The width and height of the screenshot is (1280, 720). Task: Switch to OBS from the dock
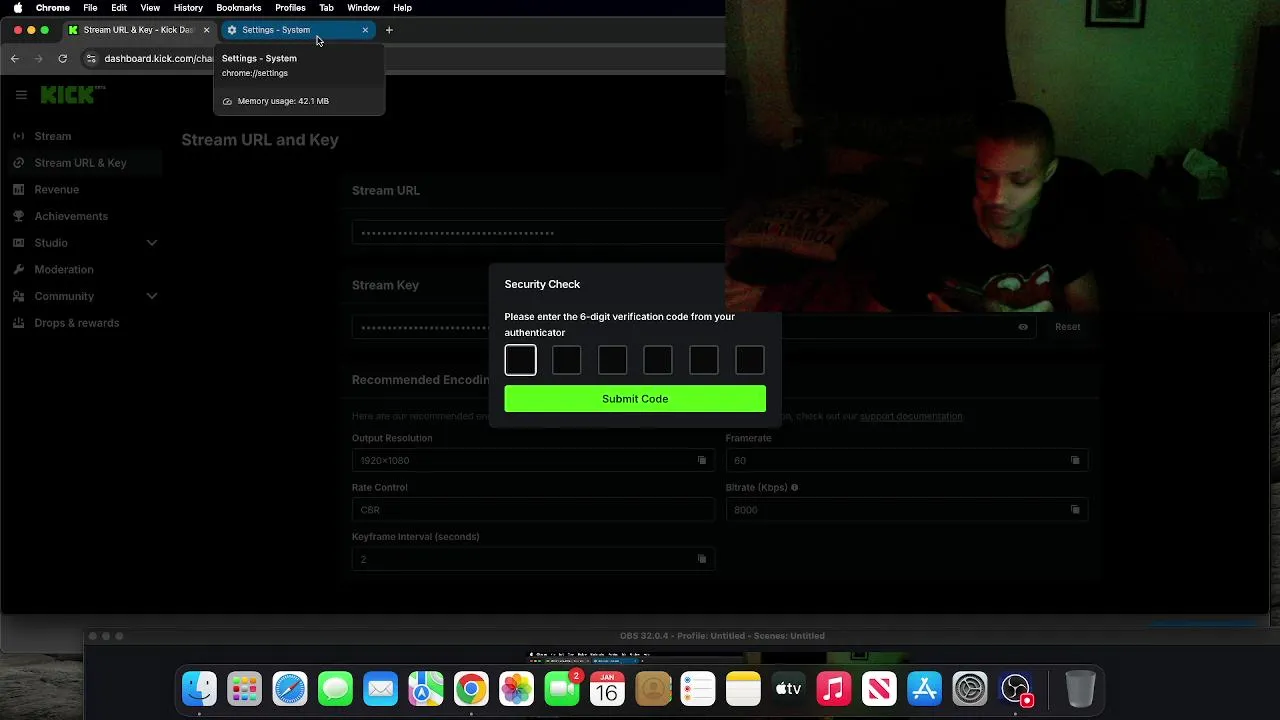tap(1016, 689)
